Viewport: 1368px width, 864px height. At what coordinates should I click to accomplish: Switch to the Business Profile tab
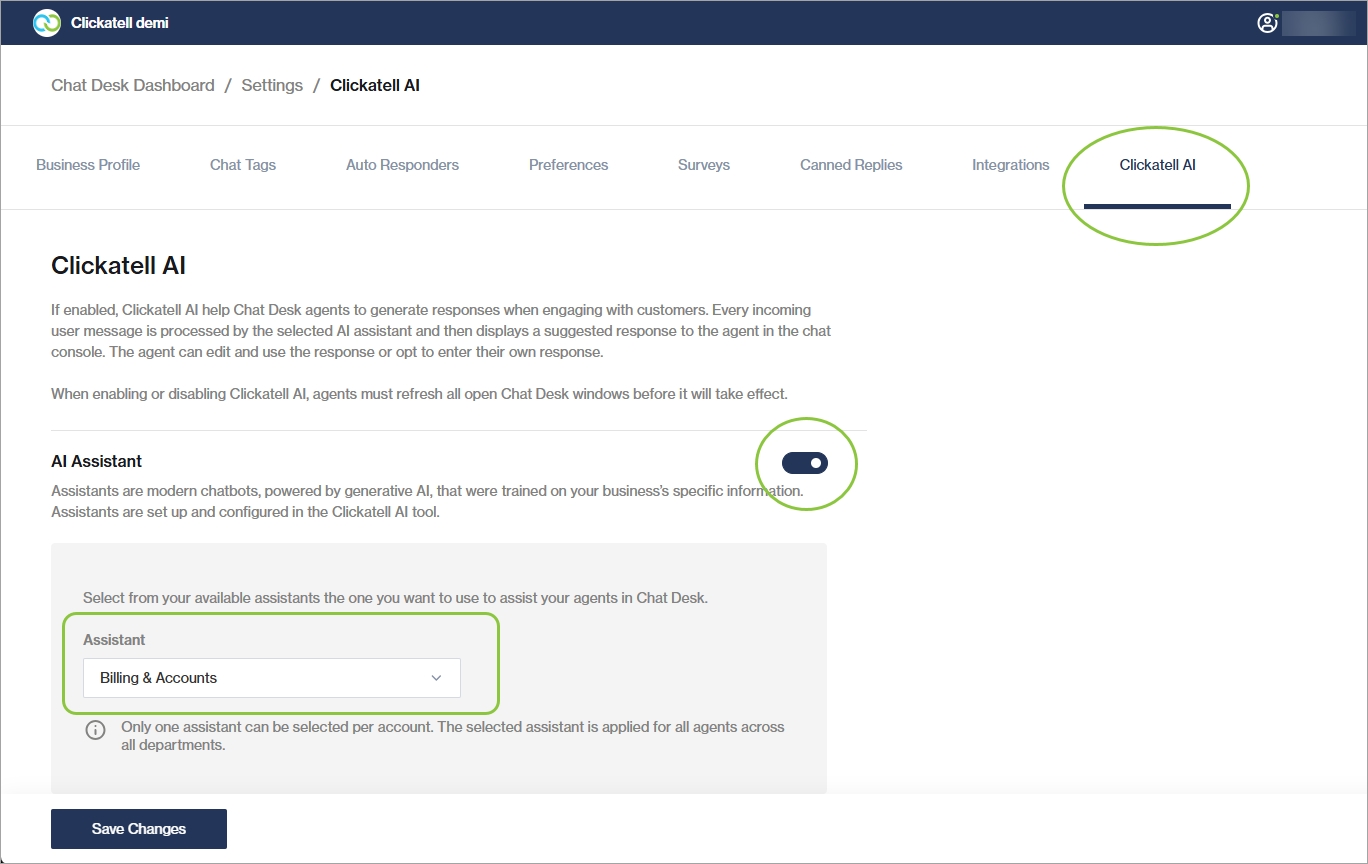[88, 165]
